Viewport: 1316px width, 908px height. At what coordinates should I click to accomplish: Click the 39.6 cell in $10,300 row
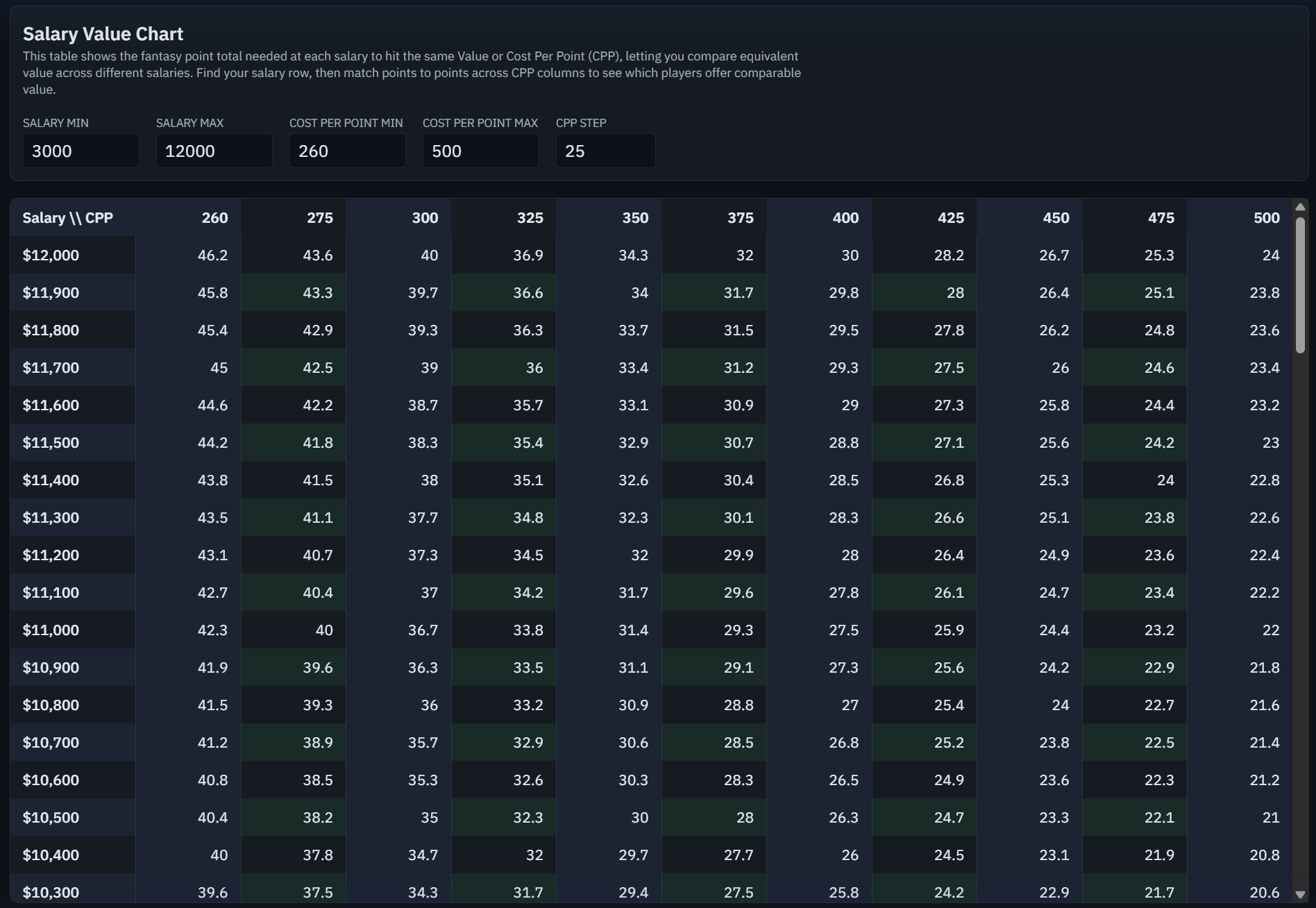tap(188, 889)
